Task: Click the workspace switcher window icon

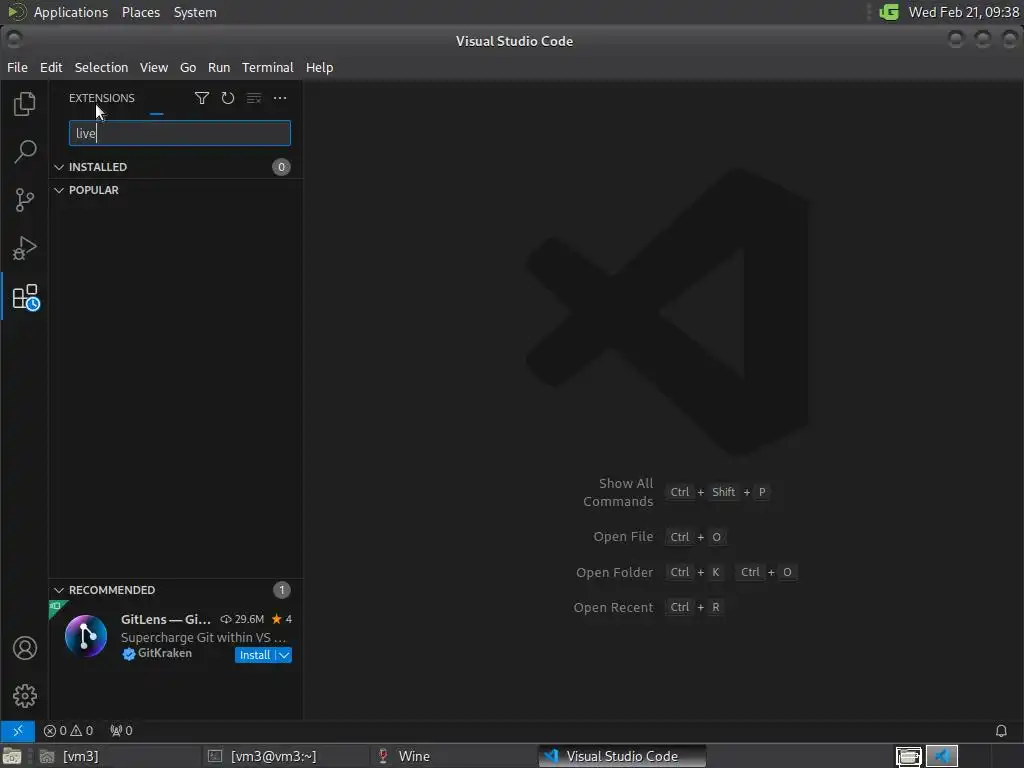Action: [908, 756]
